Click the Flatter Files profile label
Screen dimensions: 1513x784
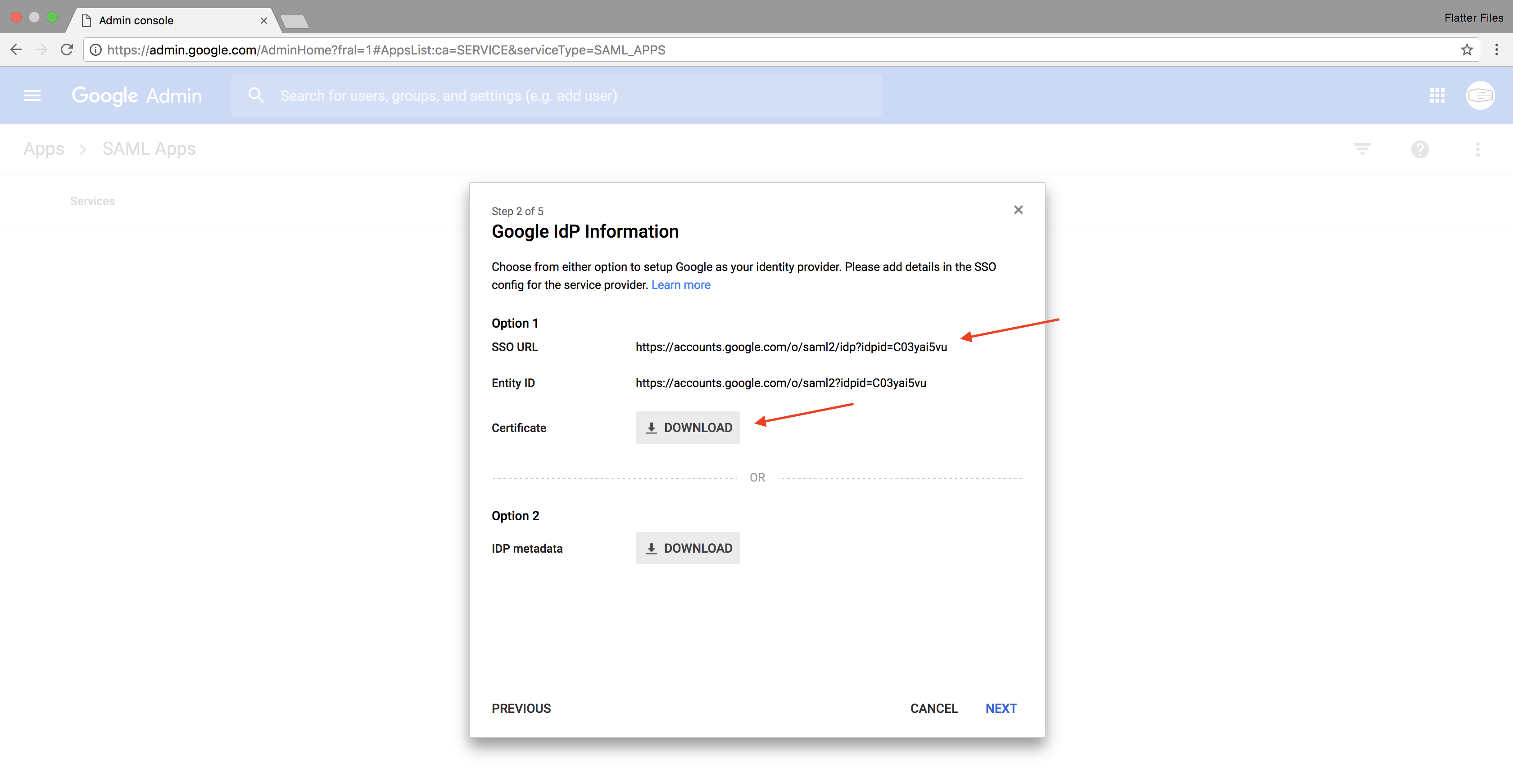[x=1473, y=18]
